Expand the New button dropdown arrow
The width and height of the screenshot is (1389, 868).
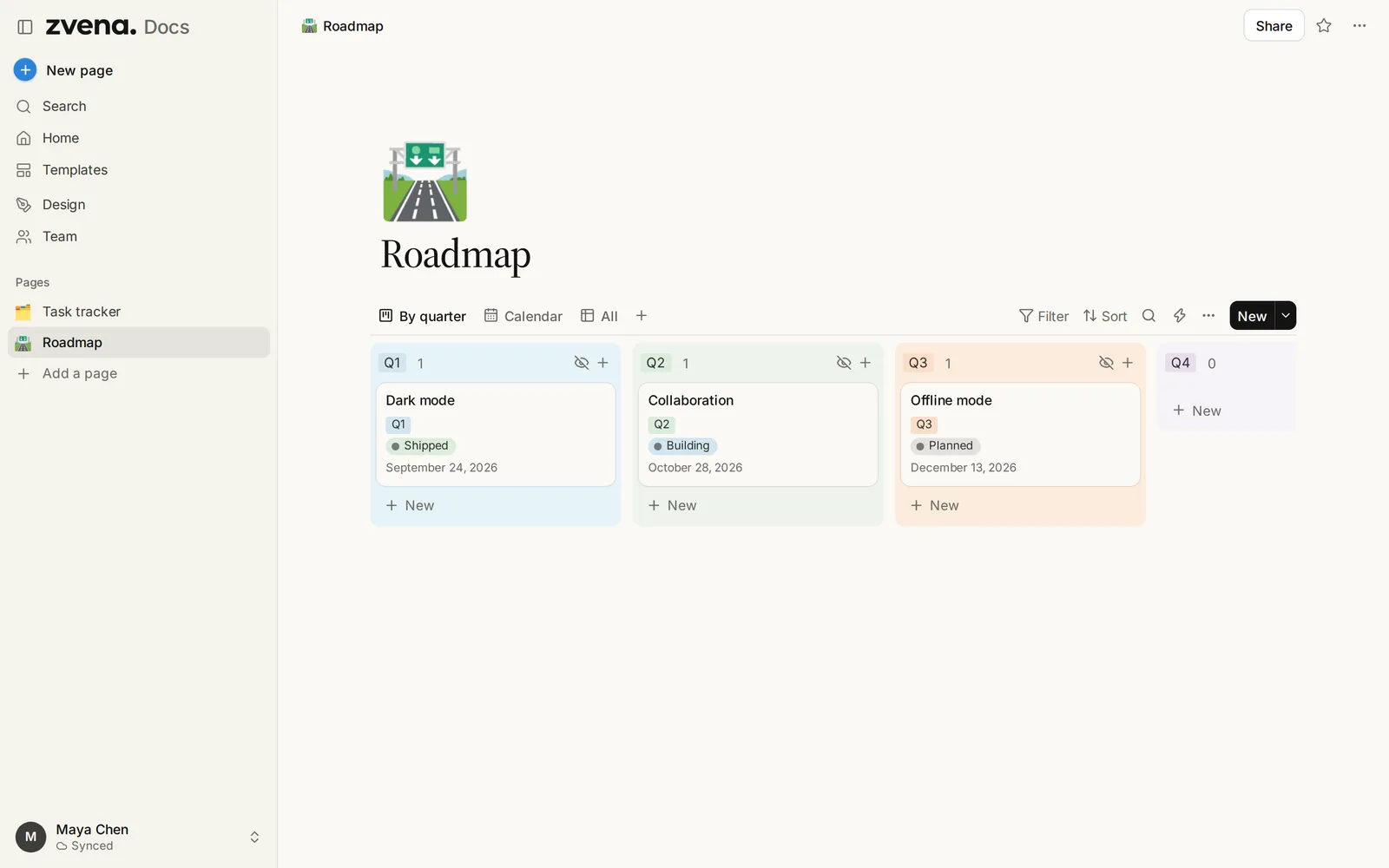(x=1286, y=316)
